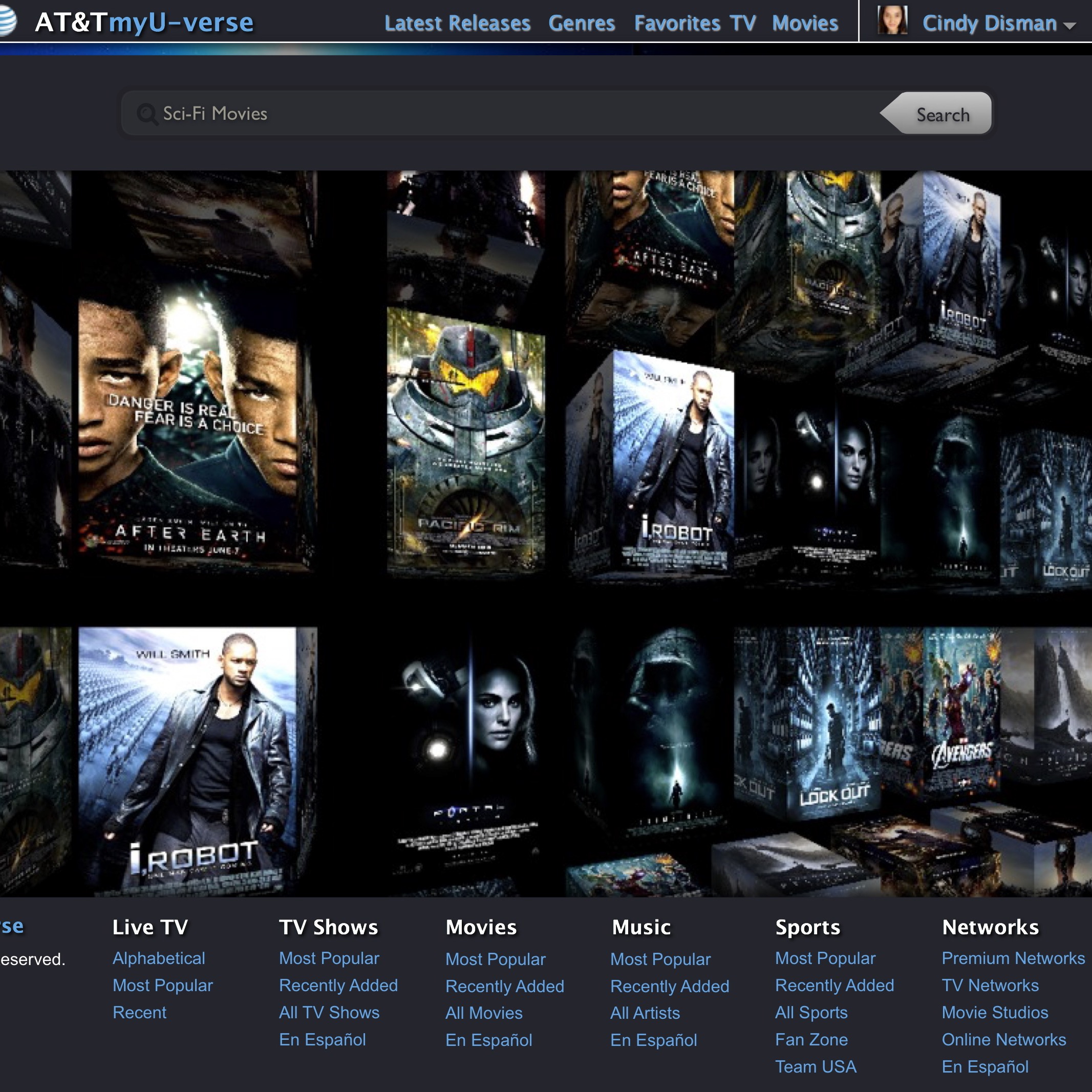Viewport: 1092px width, 1092px height.
Task: Open Premium Networks link
Action: click(1014, 958)
